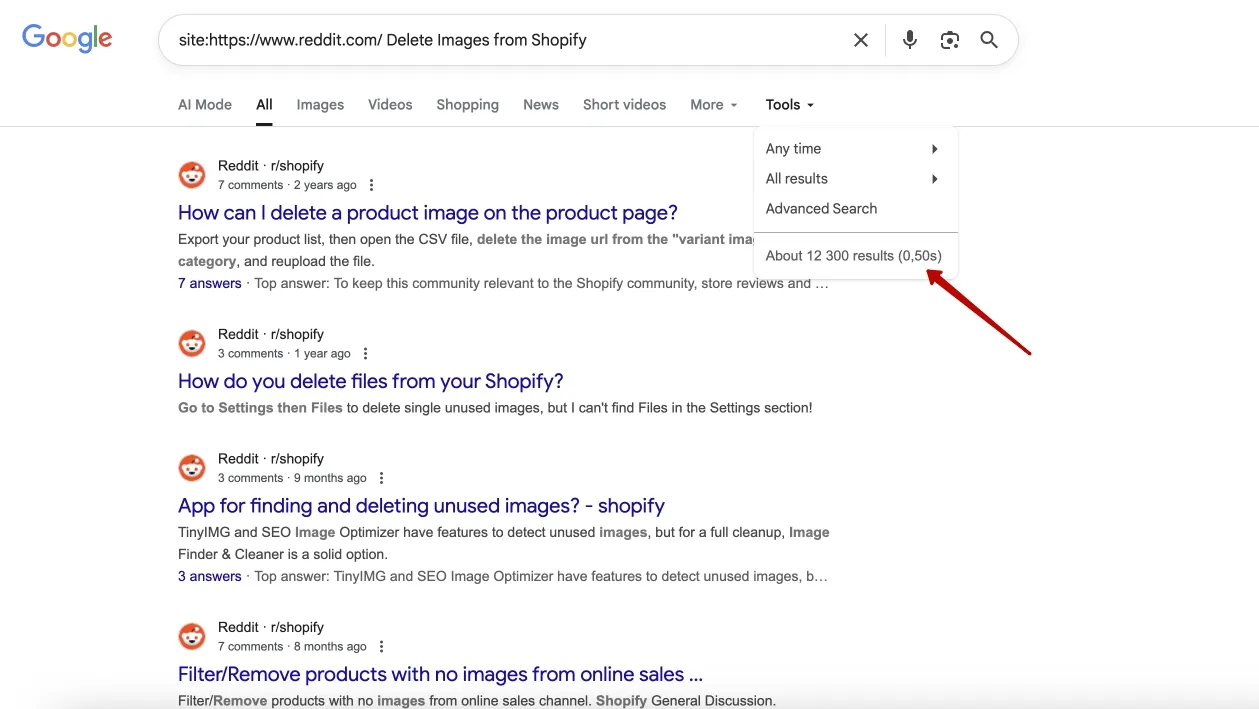Open Advanced Search from the Tools menu
Image resolution: width=1259 pixels, height=709 pixels.
click(821, 208)
